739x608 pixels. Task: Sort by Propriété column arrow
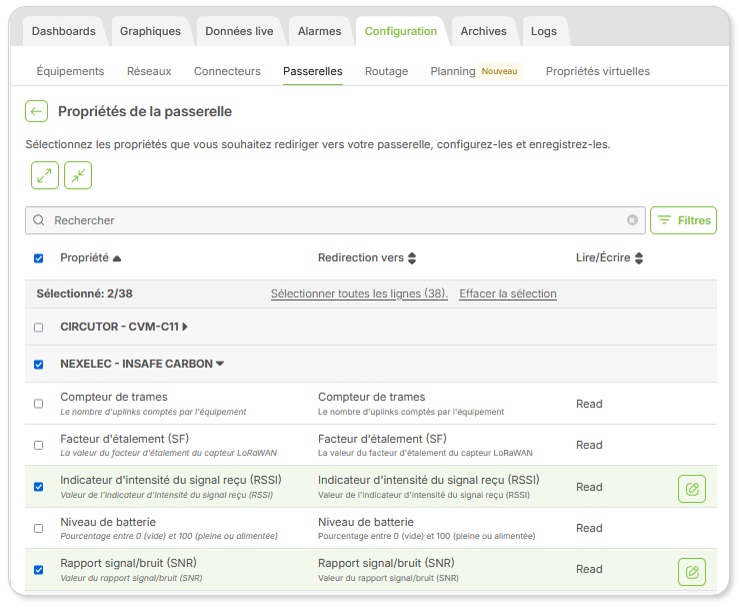tap(117, 258)
